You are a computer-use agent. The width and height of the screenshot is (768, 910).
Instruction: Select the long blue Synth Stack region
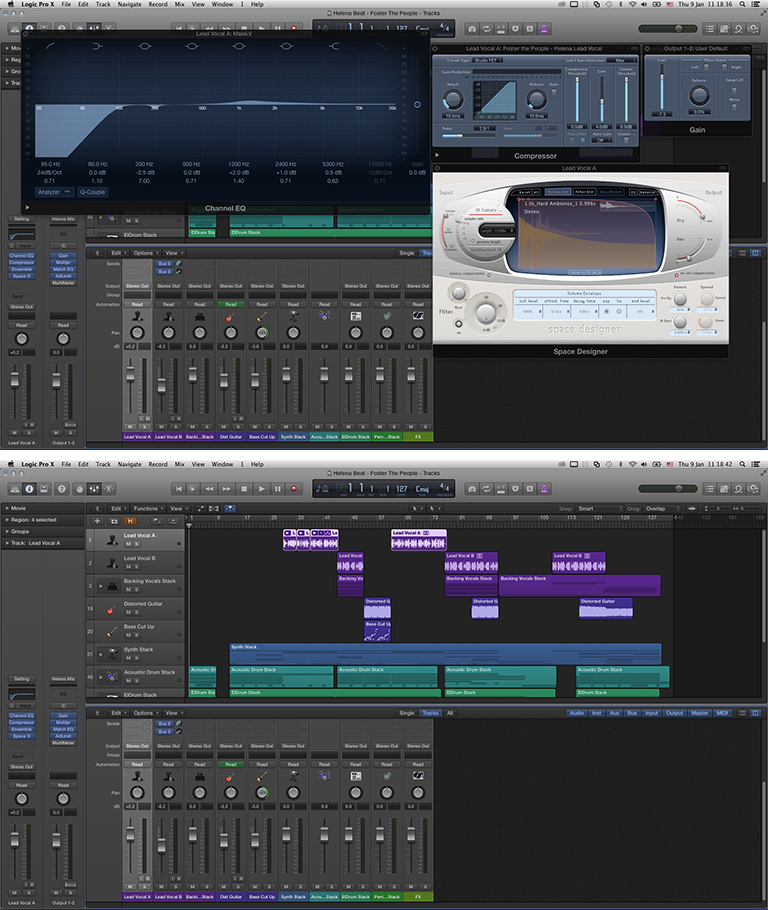(445, 653)
